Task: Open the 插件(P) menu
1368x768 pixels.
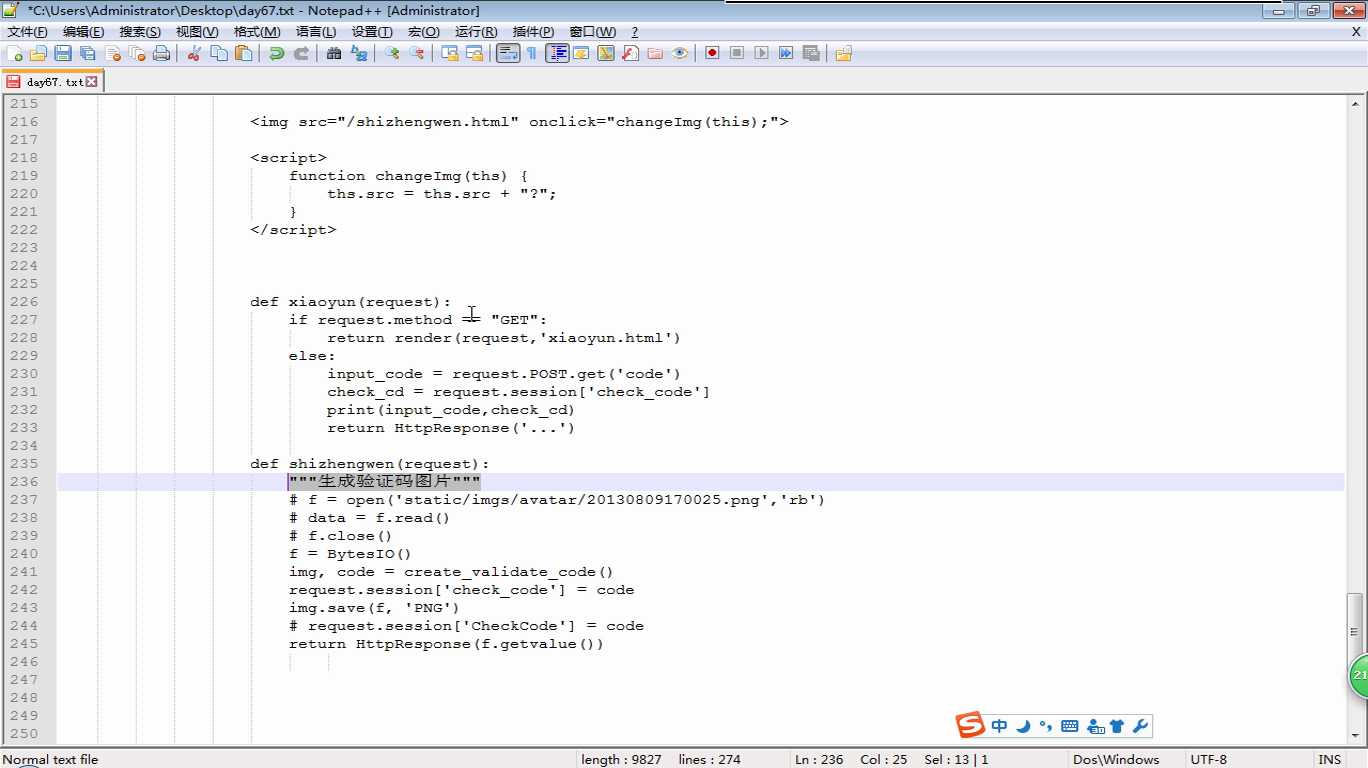Action: 533,32
